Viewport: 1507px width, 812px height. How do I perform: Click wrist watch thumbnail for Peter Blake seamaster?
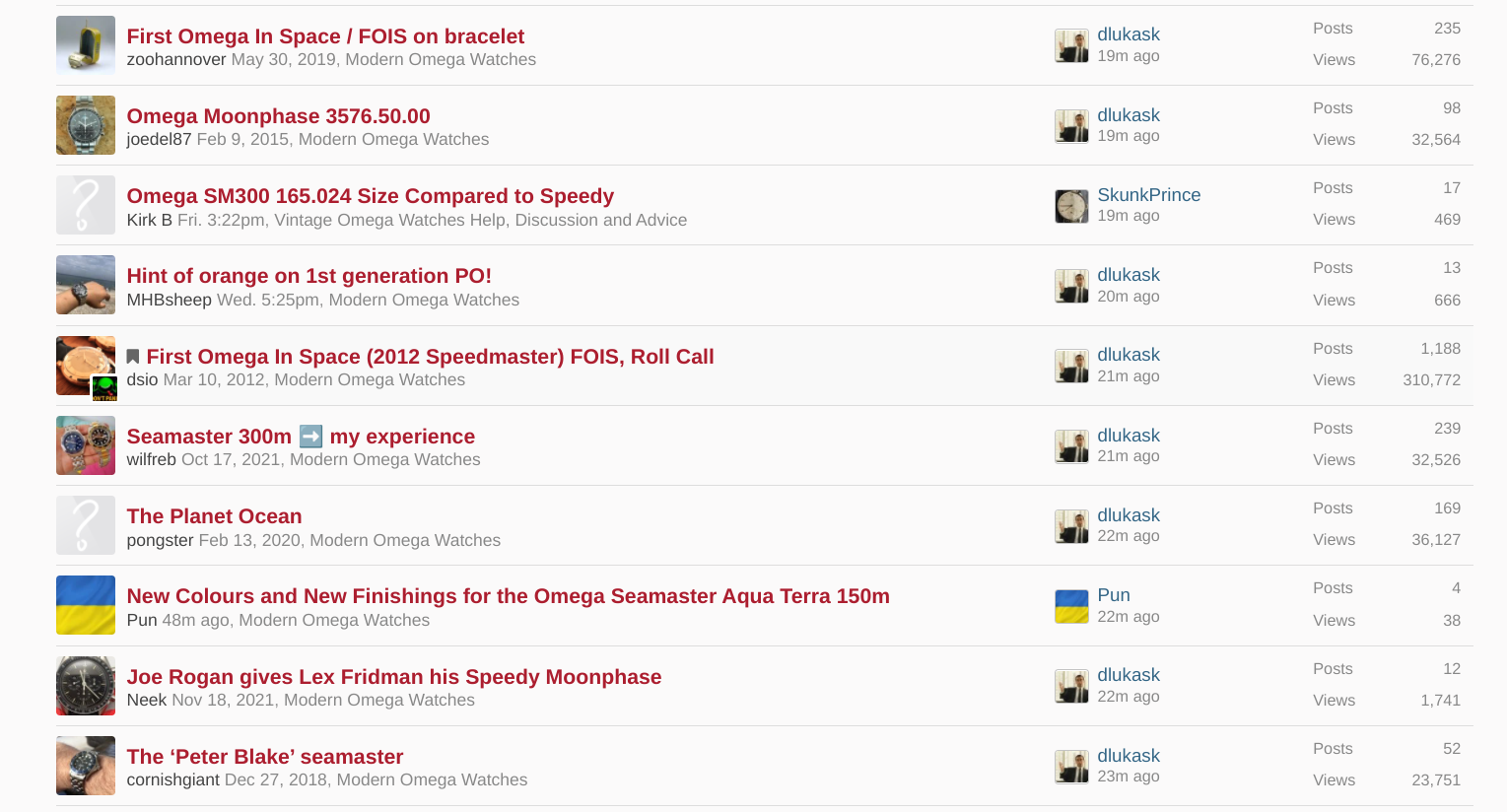pos(86,766)
